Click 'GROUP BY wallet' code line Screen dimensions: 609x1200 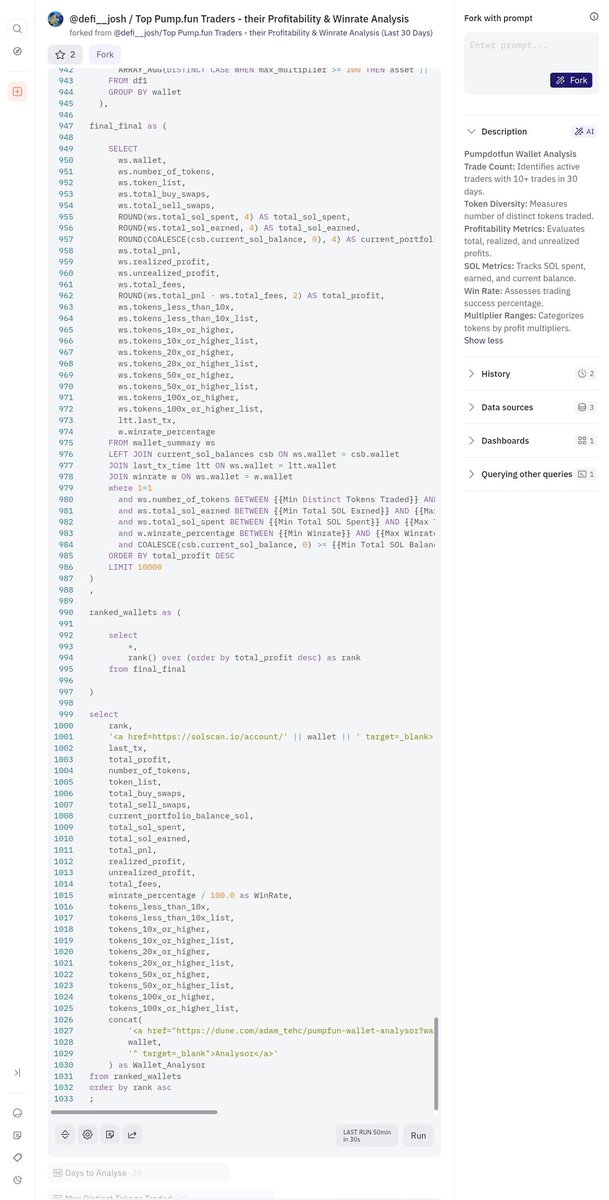click(145, 93)
